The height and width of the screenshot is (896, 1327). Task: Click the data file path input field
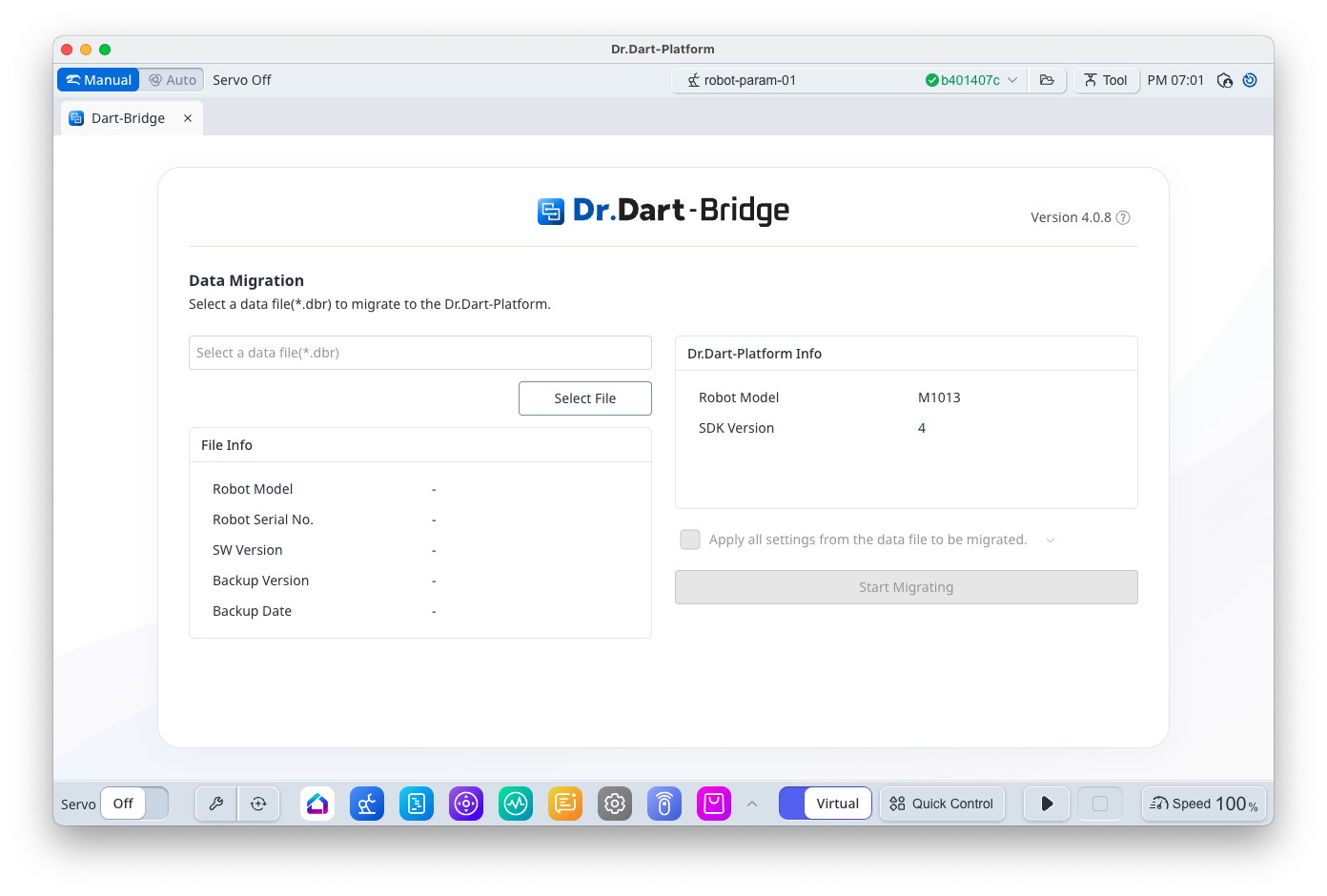419,353
